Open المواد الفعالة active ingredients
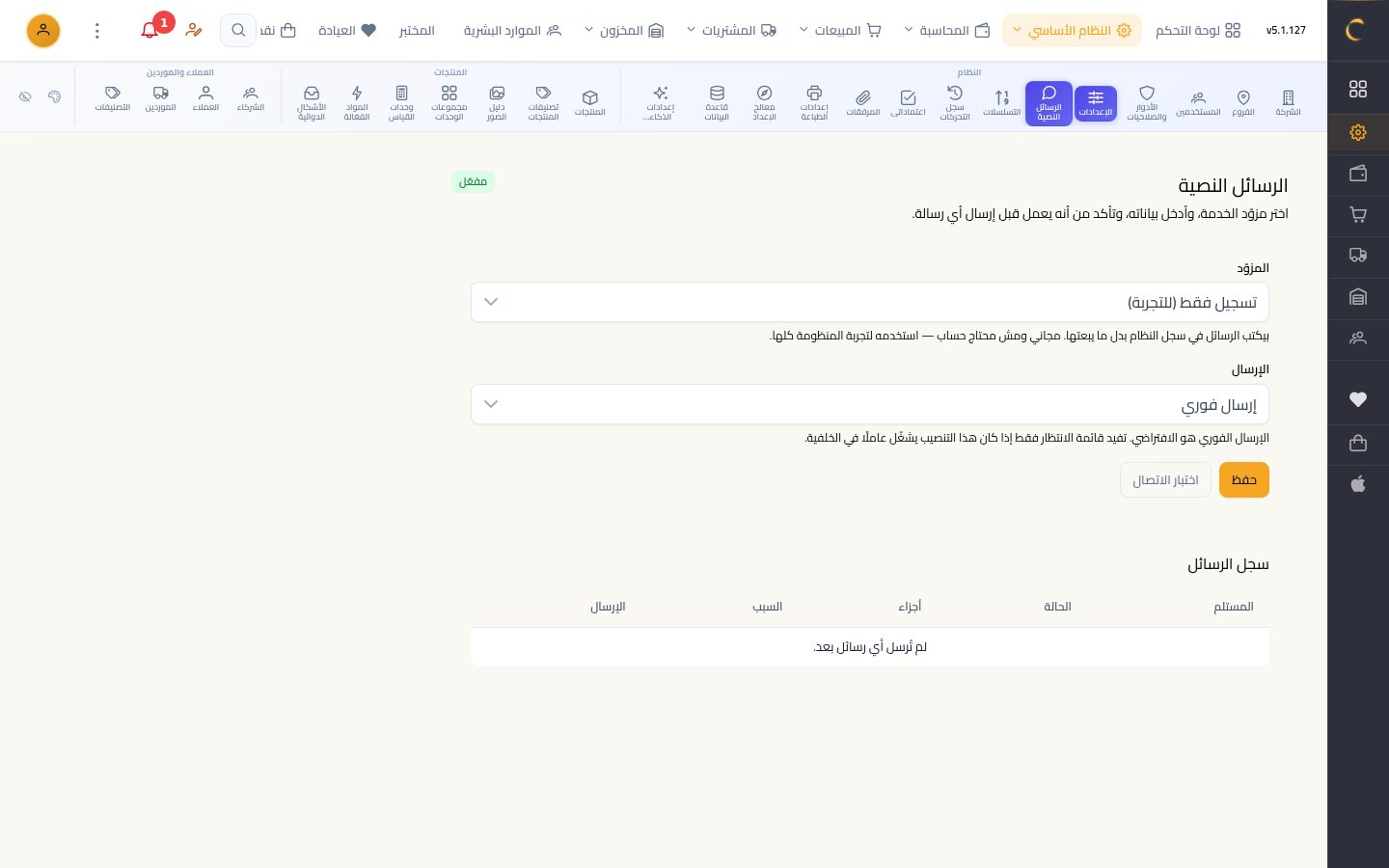This screenshot has height=868, width=1389. click(x=357, y=103)
